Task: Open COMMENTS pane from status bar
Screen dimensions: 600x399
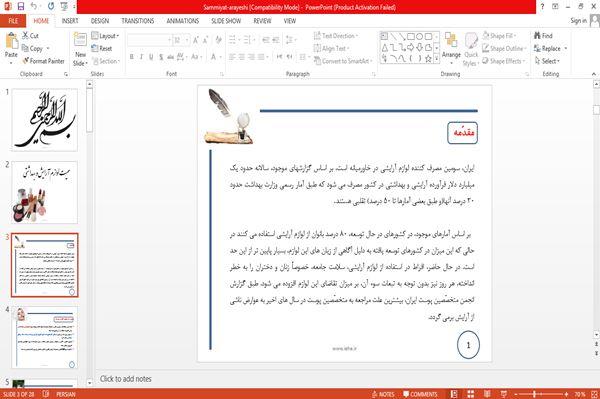Action: (x=420, y=394)
